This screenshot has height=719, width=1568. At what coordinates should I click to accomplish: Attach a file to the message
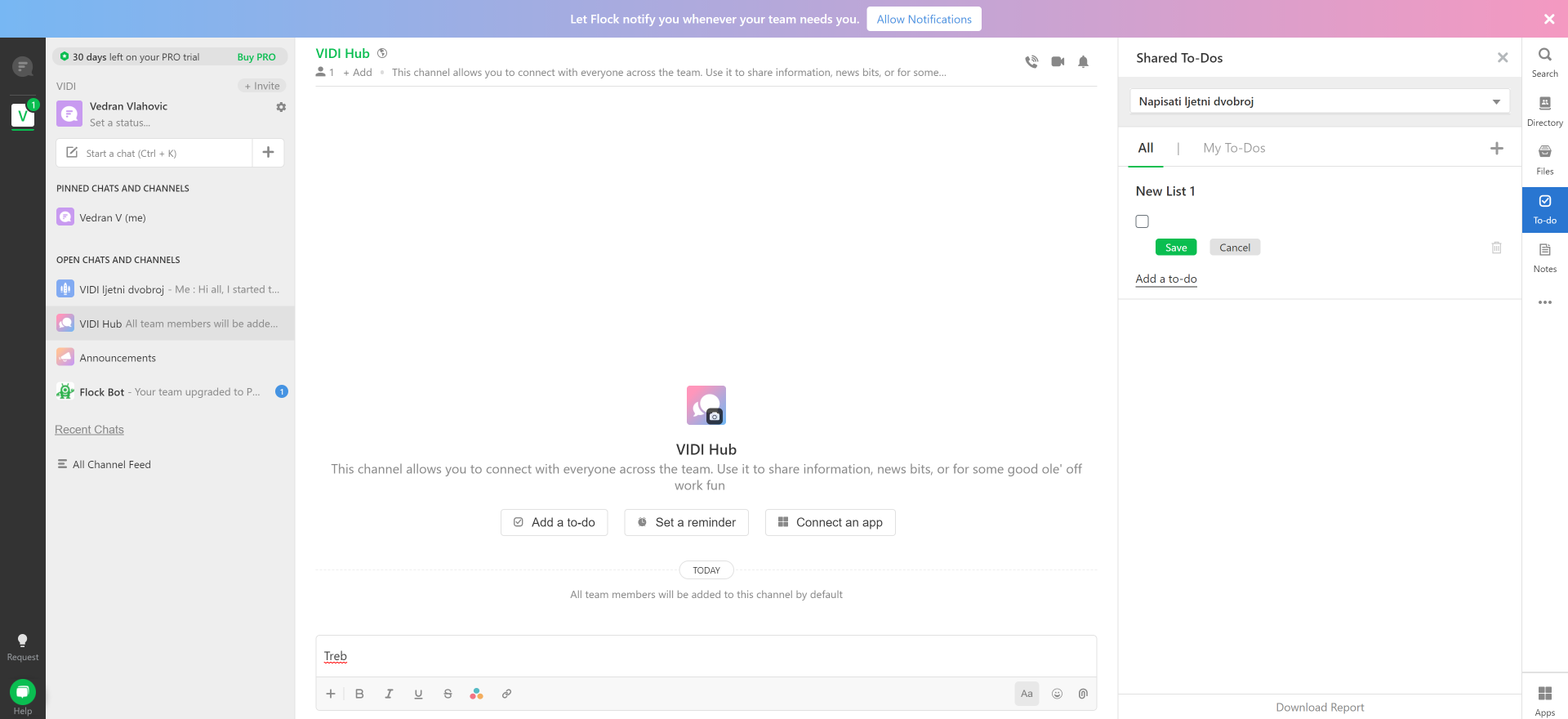coord(1083,694)
